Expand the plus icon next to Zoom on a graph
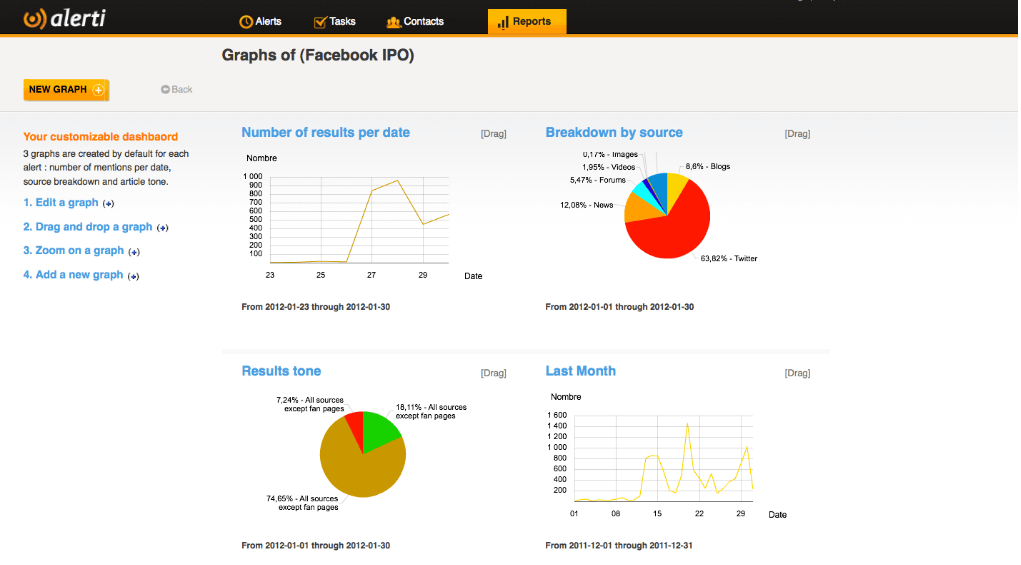1021x565 pixels. [134, 252]
